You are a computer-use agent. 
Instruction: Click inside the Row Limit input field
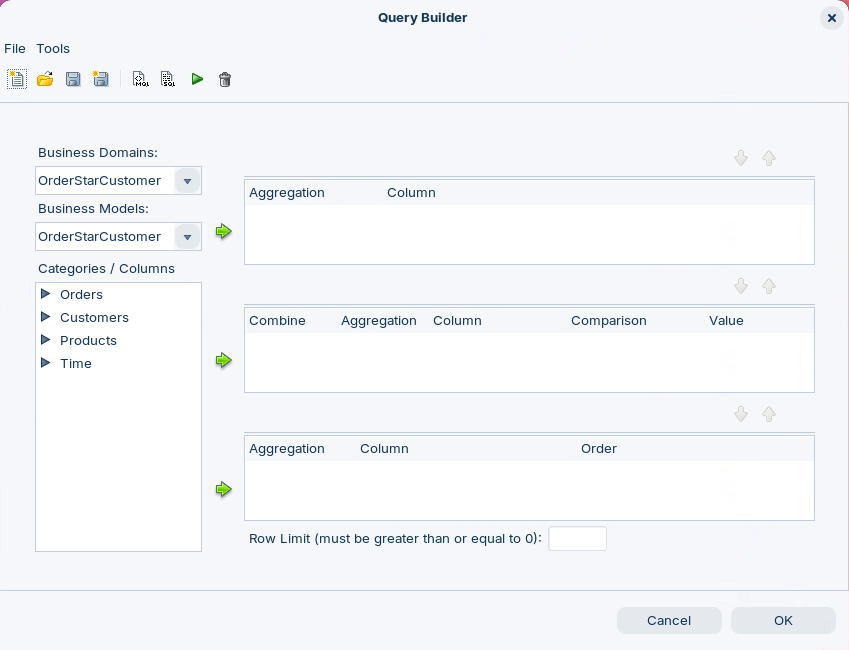577,539
